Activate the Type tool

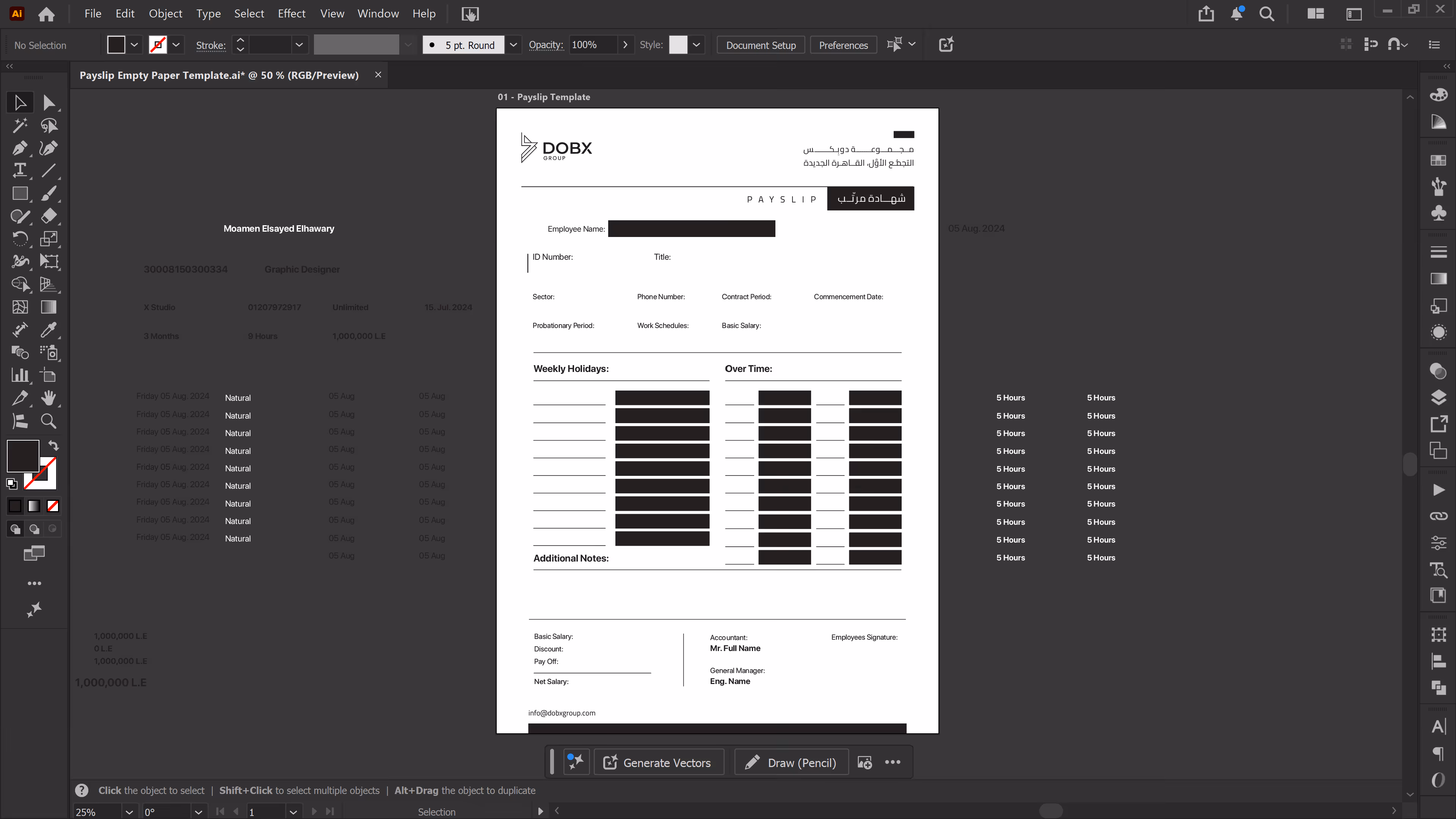[x=20, y=170]
